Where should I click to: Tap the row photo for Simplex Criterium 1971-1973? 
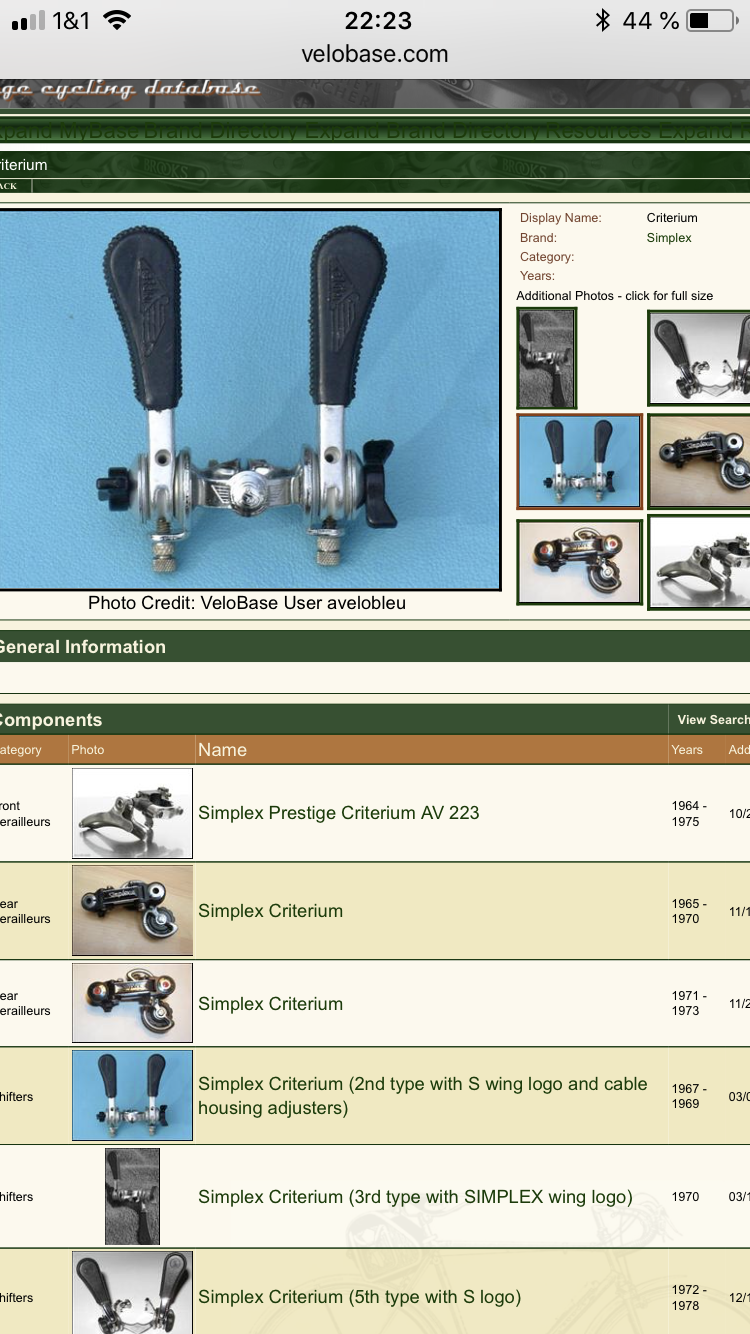132,1003
